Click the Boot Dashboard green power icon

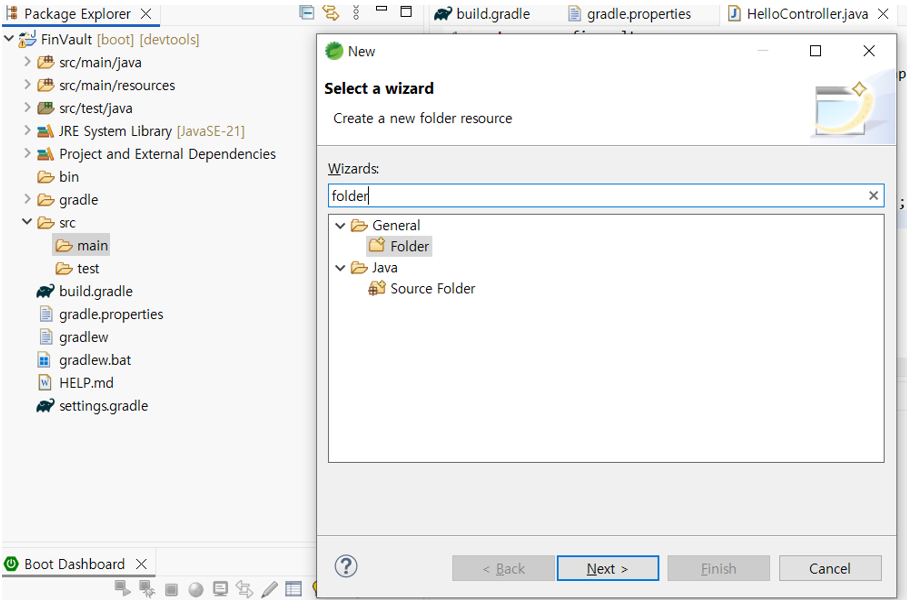coord(12,564)
